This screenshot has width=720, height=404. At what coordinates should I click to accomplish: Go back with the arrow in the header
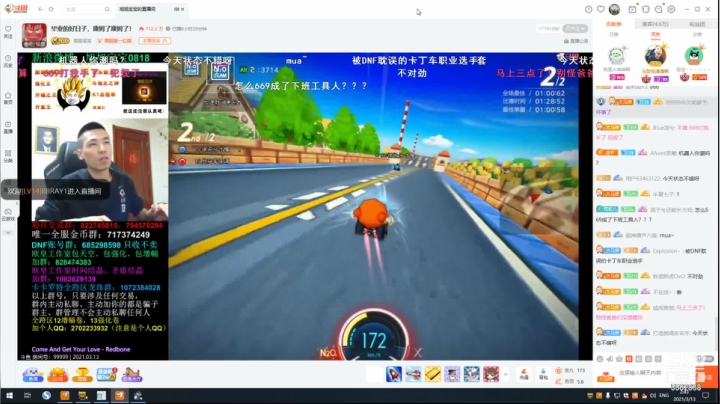pos(40,9)
